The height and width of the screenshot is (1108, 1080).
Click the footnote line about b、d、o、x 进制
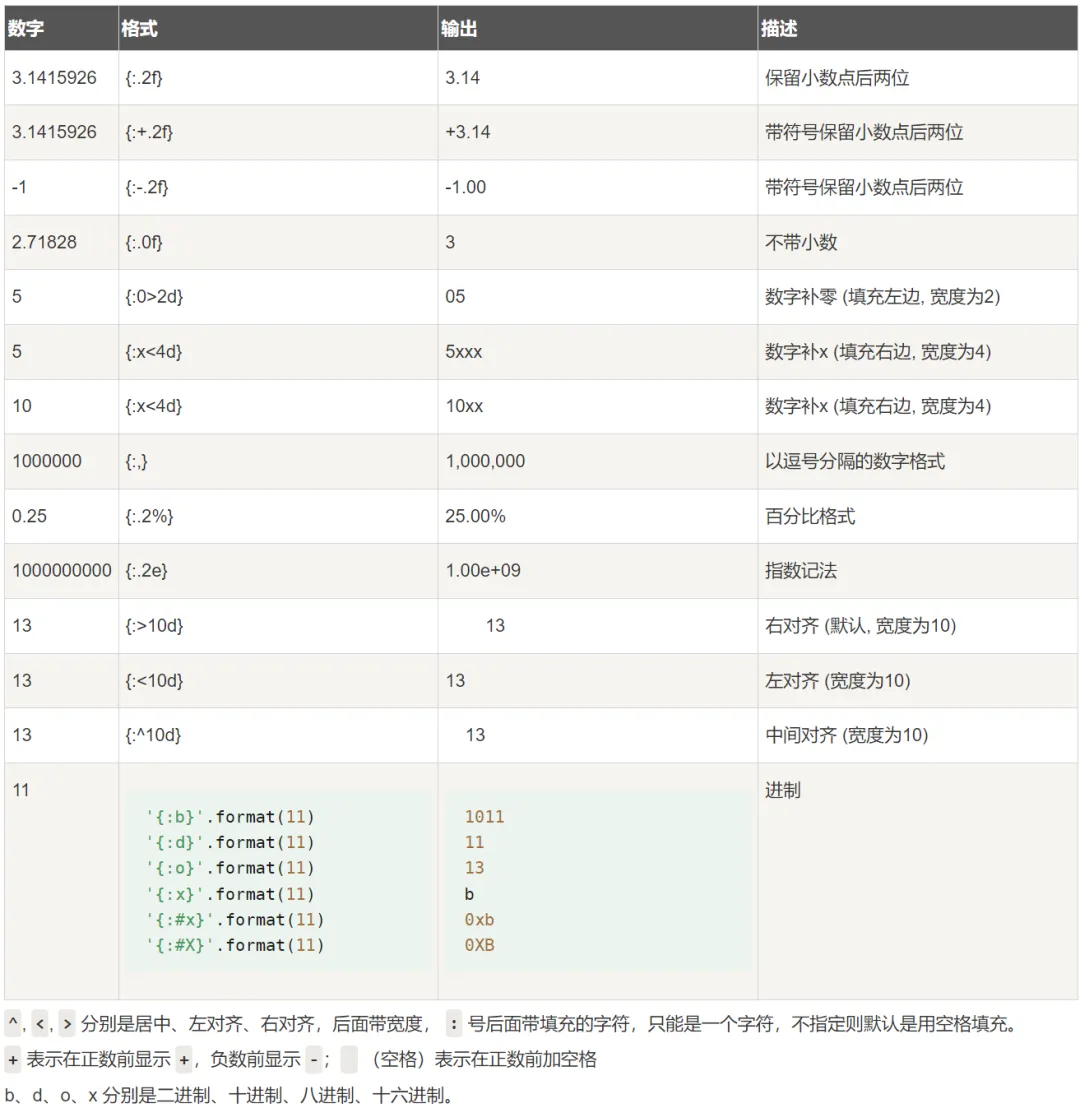(x=228, y=1096)
